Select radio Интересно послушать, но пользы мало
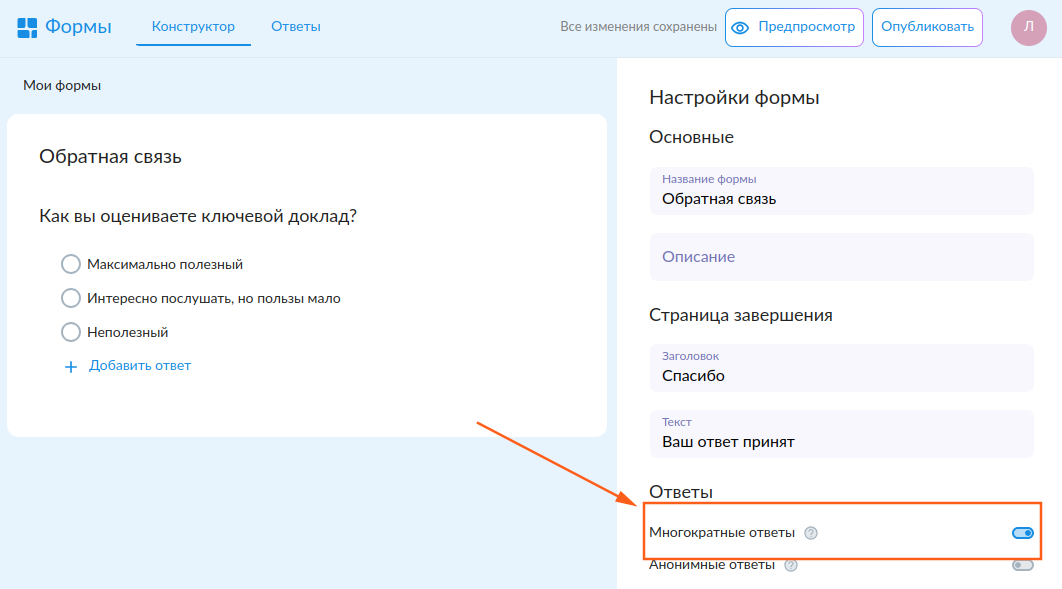Screen dimensions: 1062x589 click(70, 298)
